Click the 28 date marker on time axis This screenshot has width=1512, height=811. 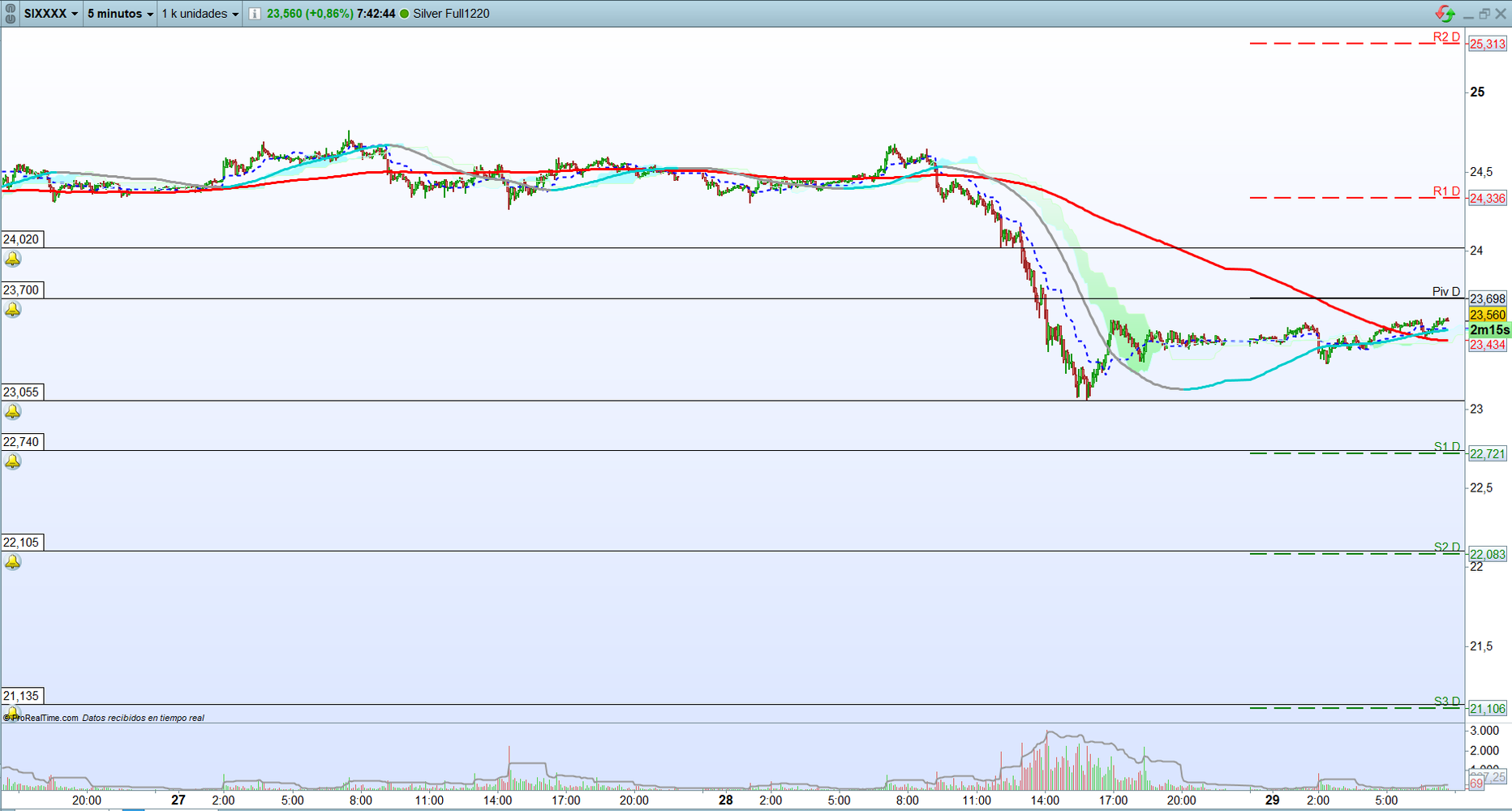[x=726, y=800]
